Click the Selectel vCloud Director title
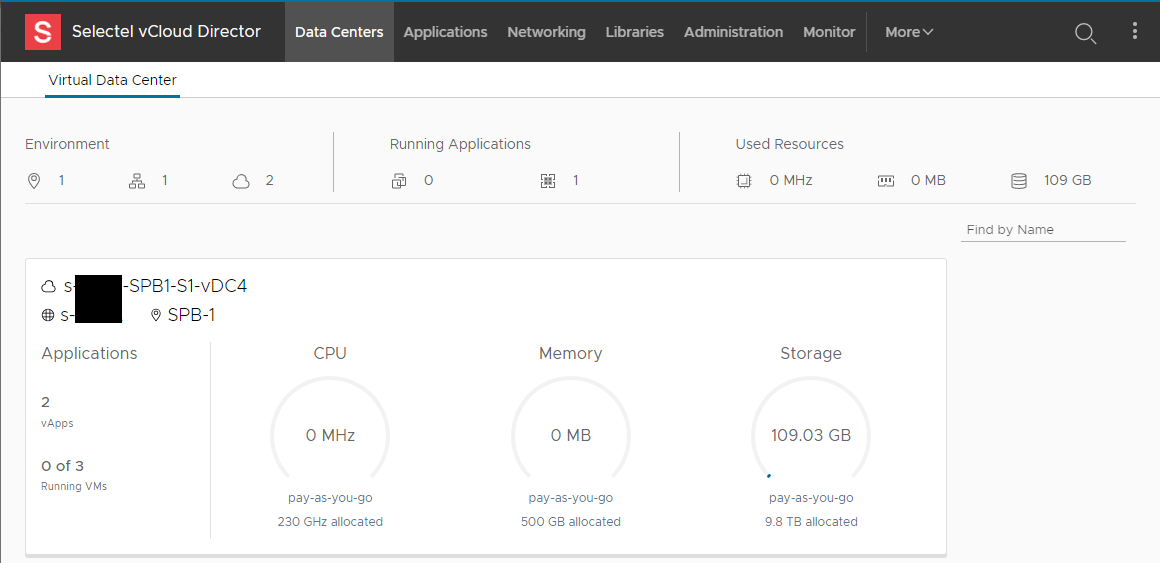Screen dimensions: 1160x563 point(166,31)
